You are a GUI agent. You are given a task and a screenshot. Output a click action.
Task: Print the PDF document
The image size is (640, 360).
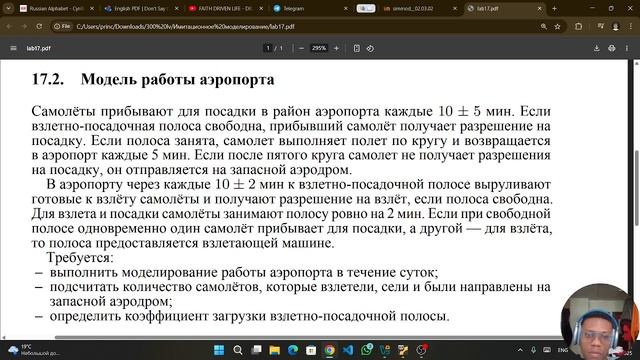pyautogui.click(x=611, y=48)
